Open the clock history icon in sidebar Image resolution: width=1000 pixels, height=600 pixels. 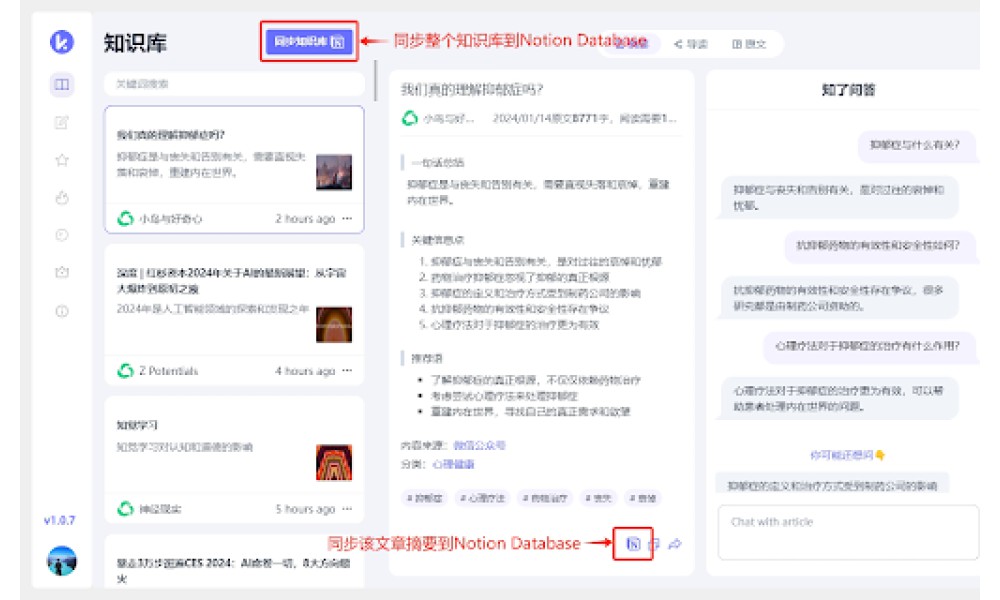tap(62, 235)
